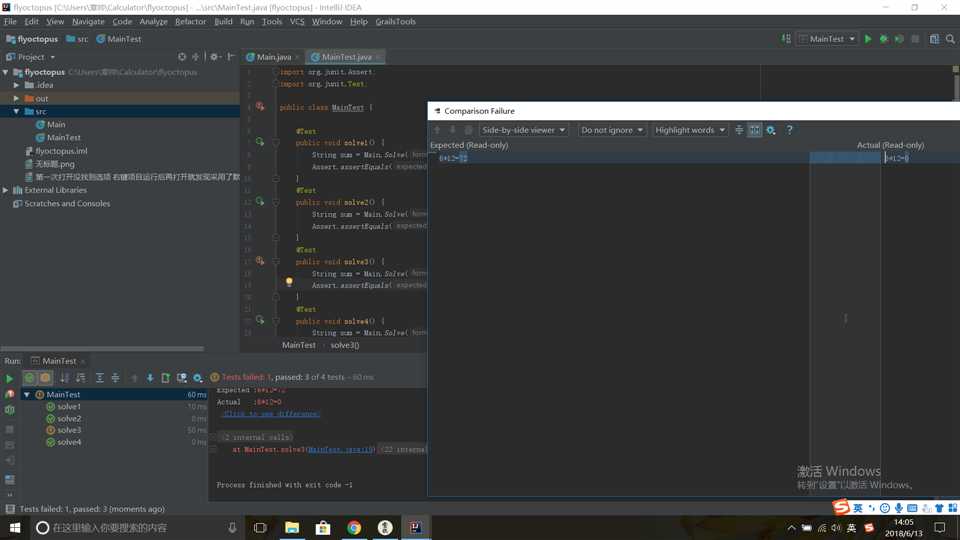Open the Navigate menu
This screenshot has height=540, width=960.
[88, 21]
